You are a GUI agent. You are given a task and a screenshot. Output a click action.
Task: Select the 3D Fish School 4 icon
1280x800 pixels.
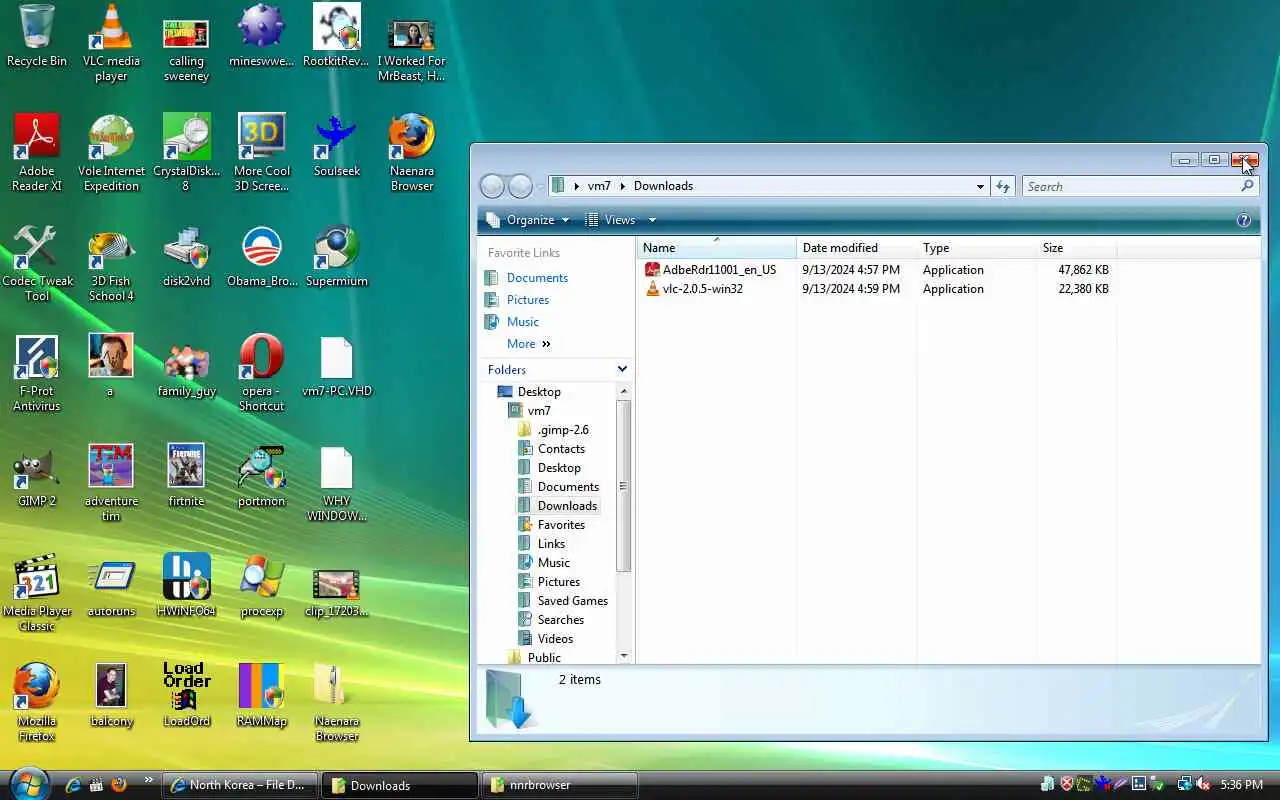point(111,262)
